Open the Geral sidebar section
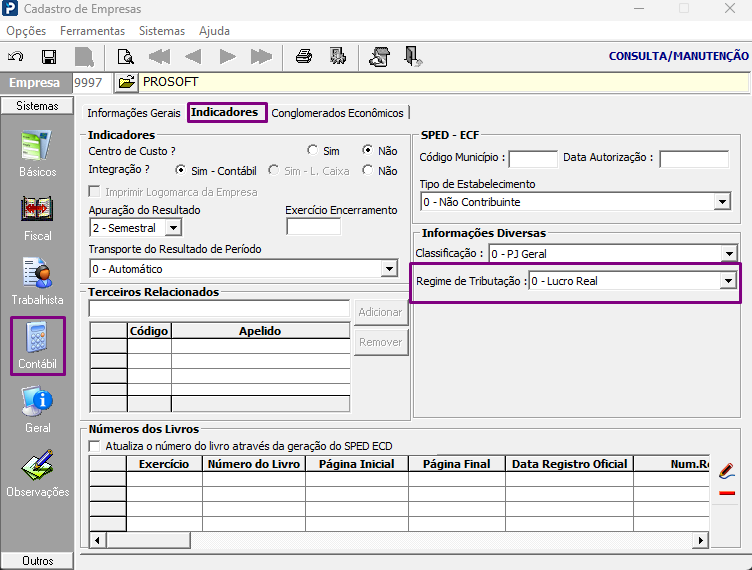The width and height of the screenshot is (752, 570). [37, 409]
